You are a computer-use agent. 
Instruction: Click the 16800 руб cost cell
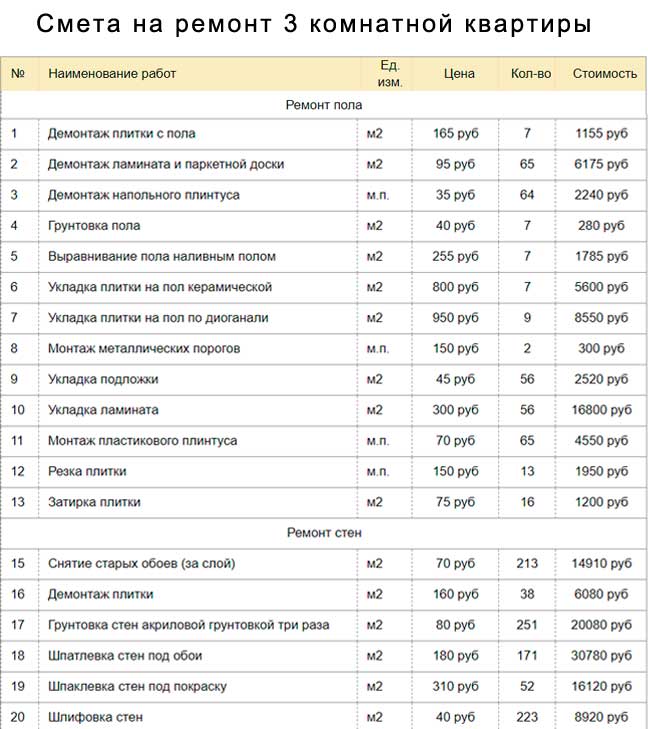click(602, 410)
